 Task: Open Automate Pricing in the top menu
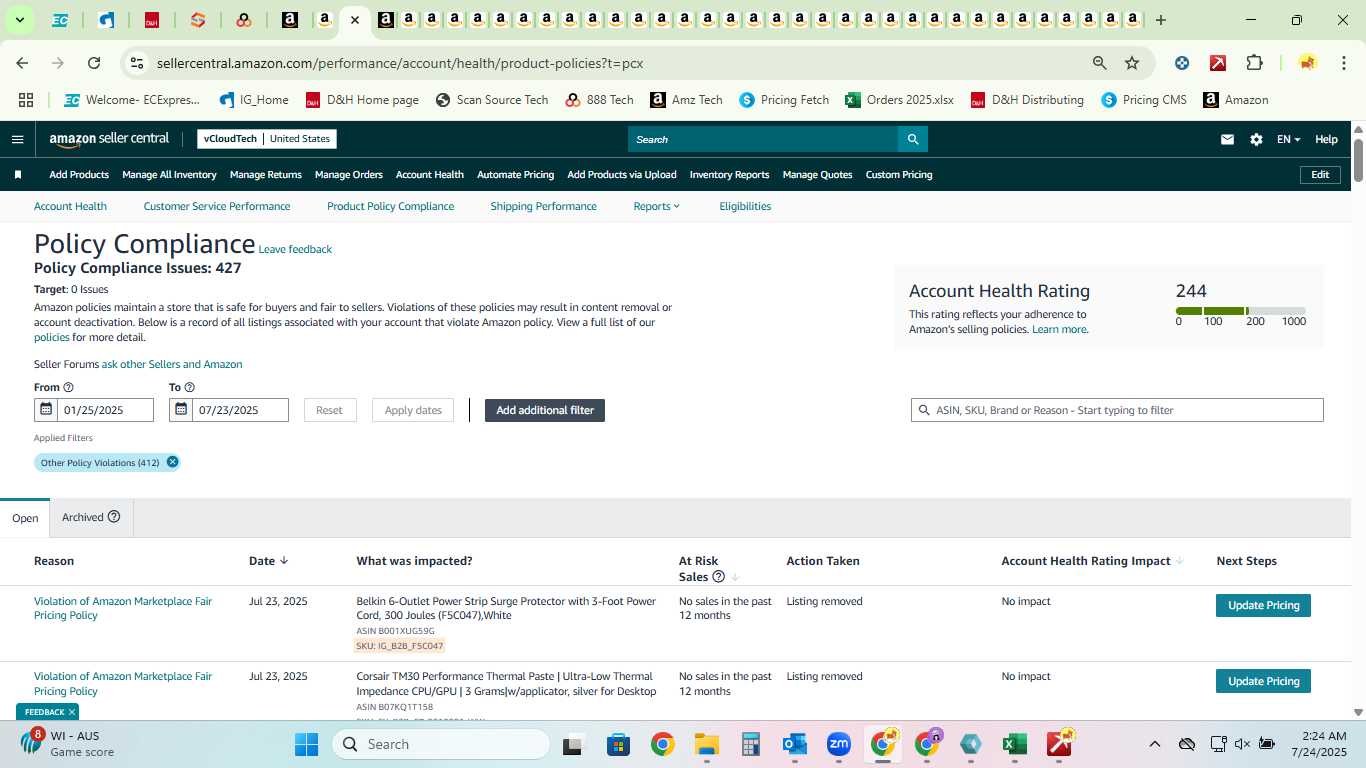click(x=515, y=175)
